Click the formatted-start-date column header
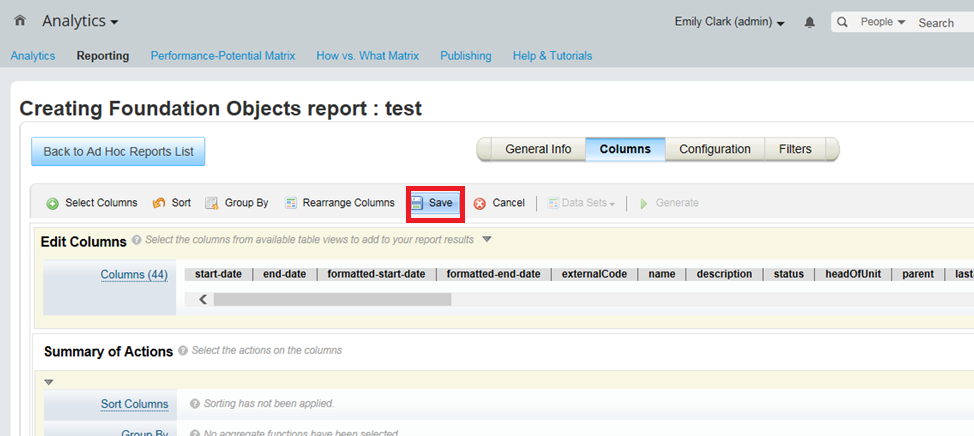 376,274
